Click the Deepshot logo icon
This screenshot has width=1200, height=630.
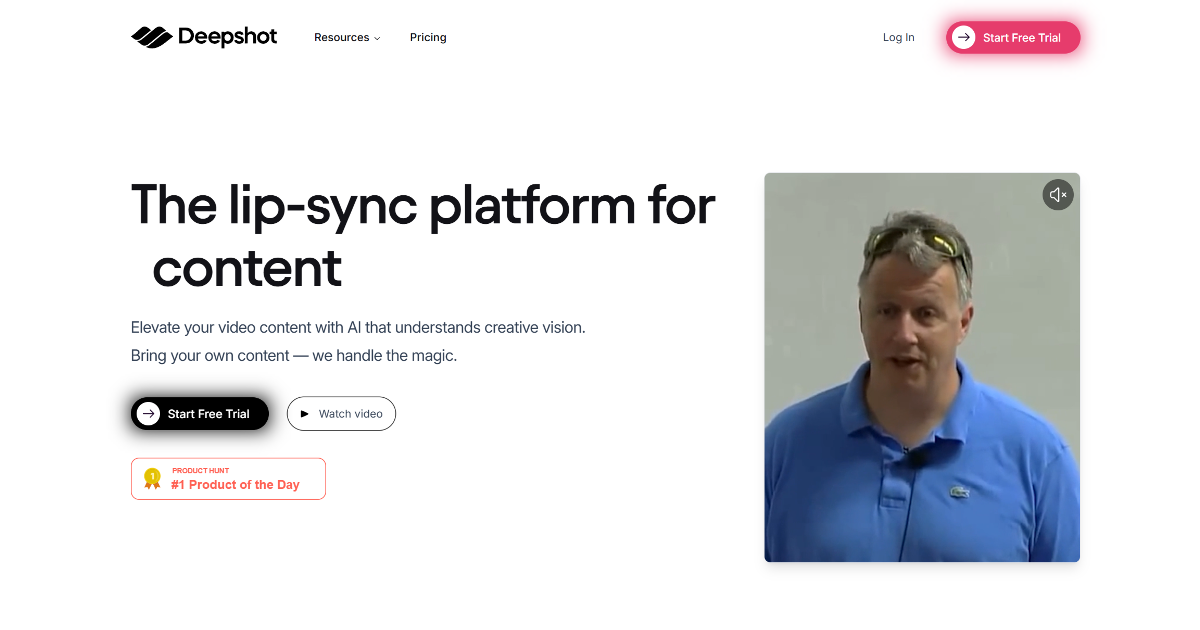tap(152, 37)
